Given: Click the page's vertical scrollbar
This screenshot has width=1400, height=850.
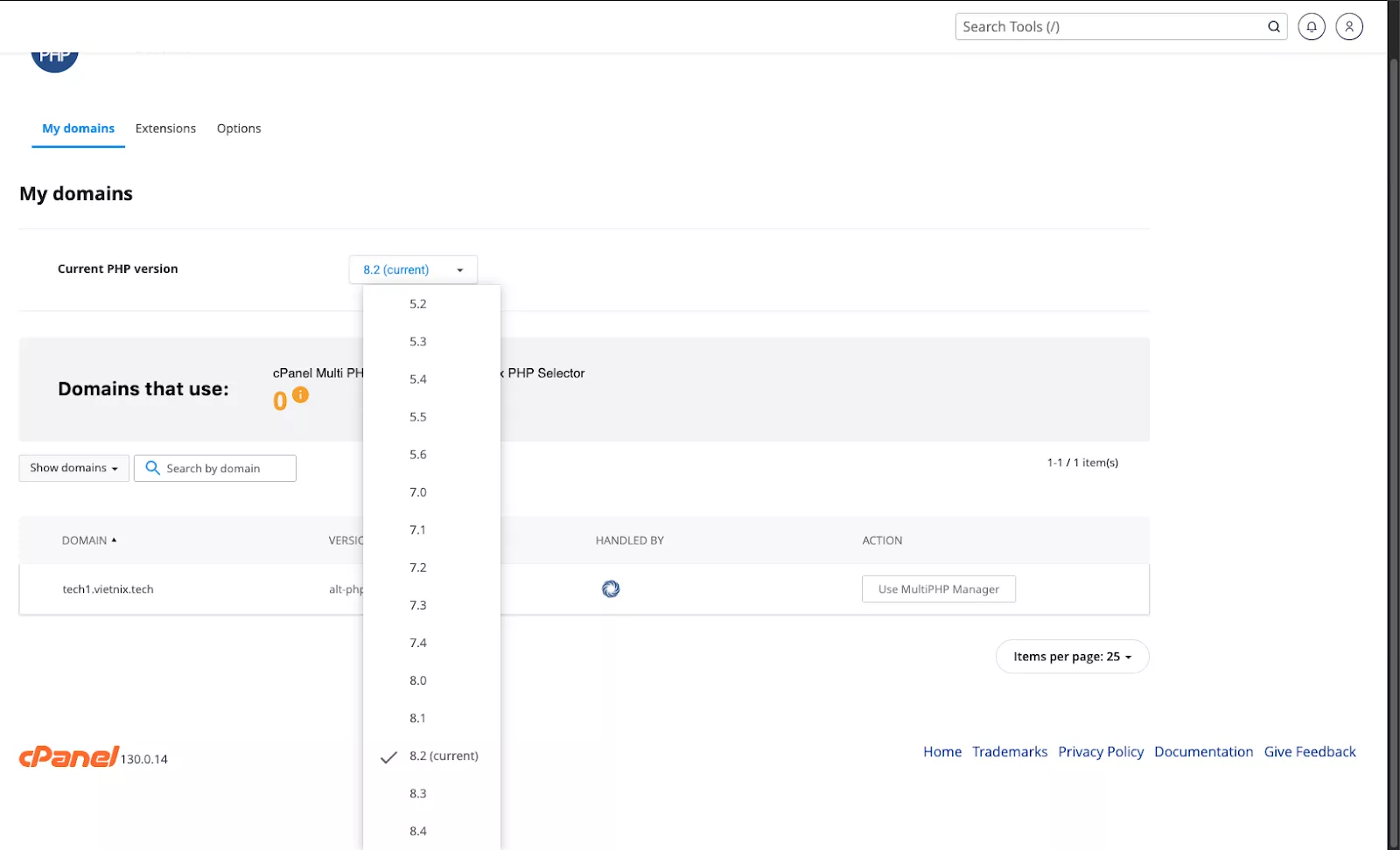Looking at the screenshot, I should point(1393,437).
